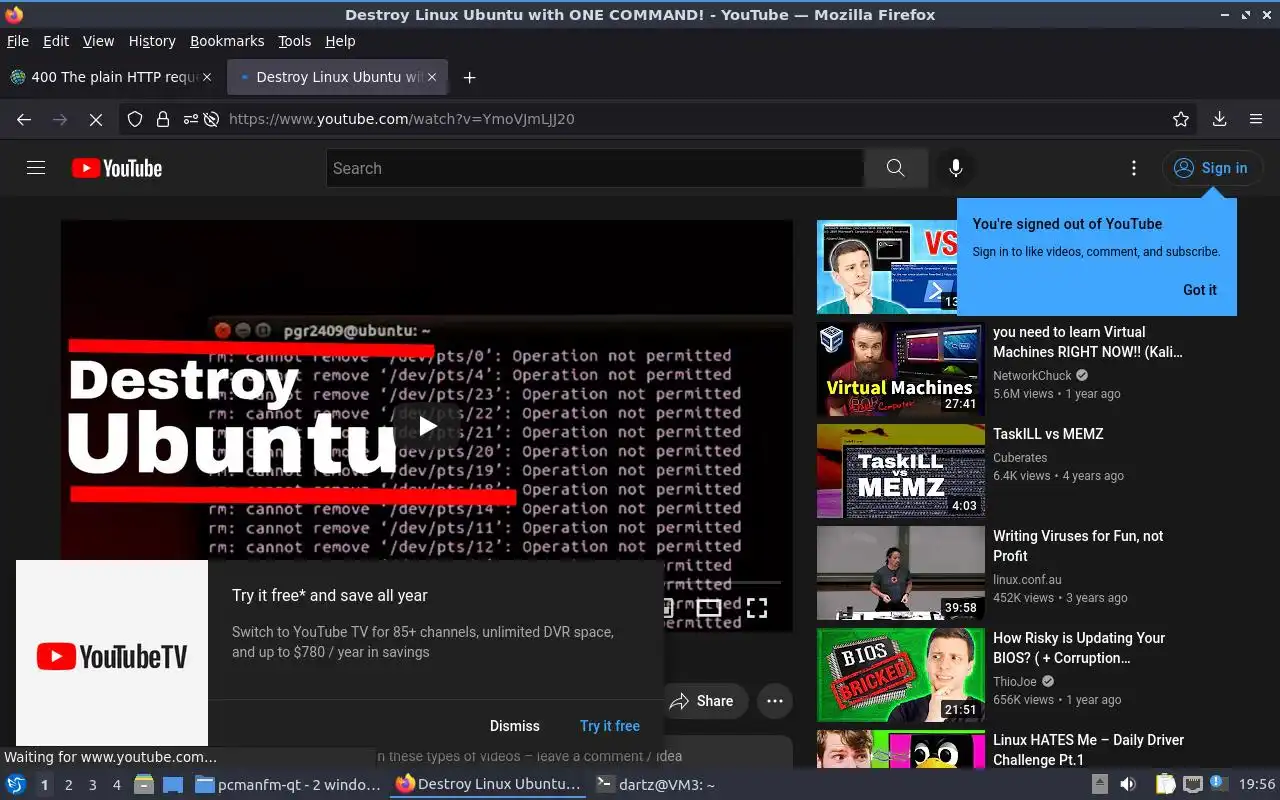Open 'Linux HATES Me' video title
Screen dimensions: 1280x800
coord(1088,750)
